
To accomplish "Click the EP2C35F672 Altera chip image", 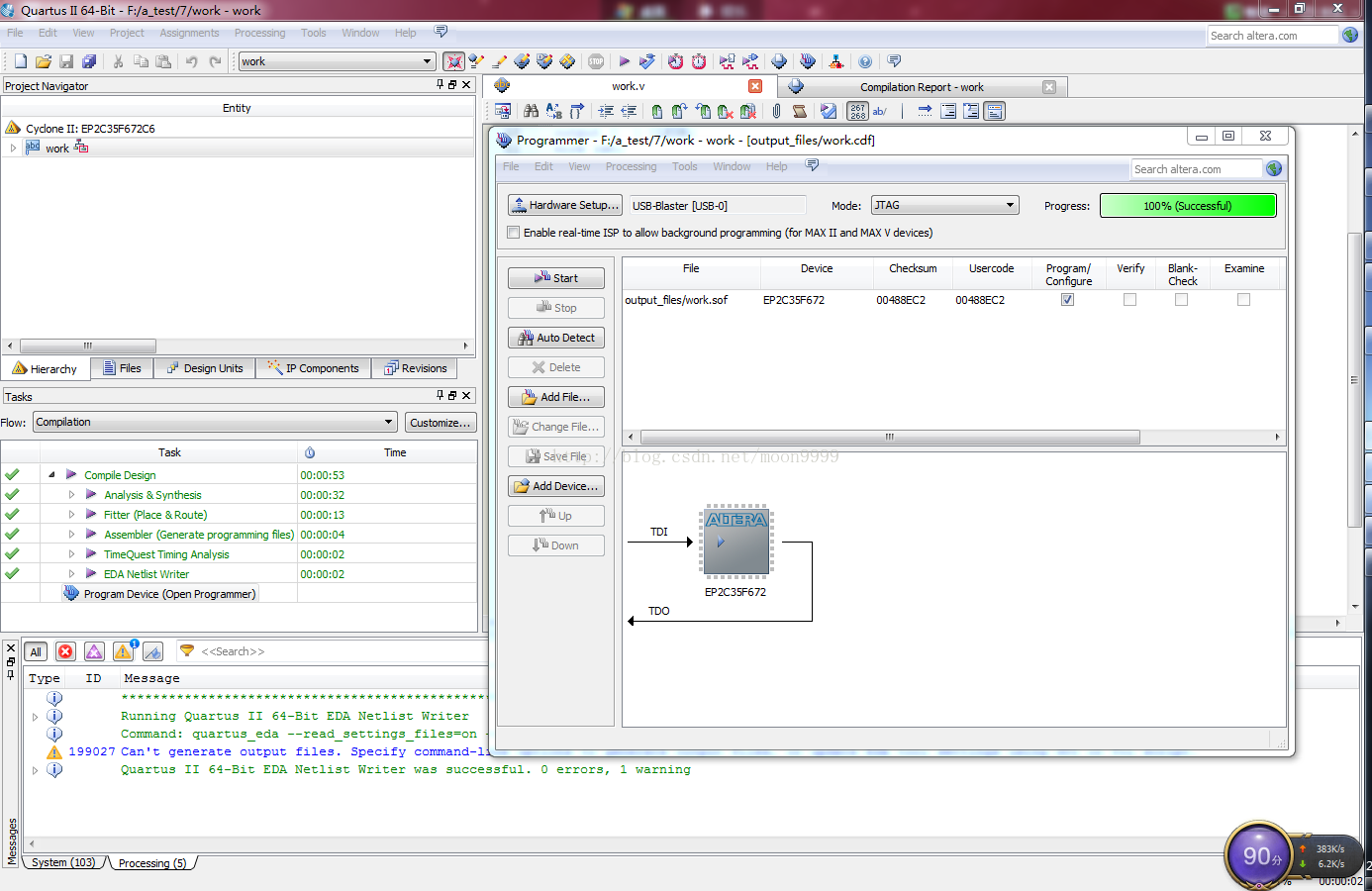I will pyautogui.click(x=736, y=543).
